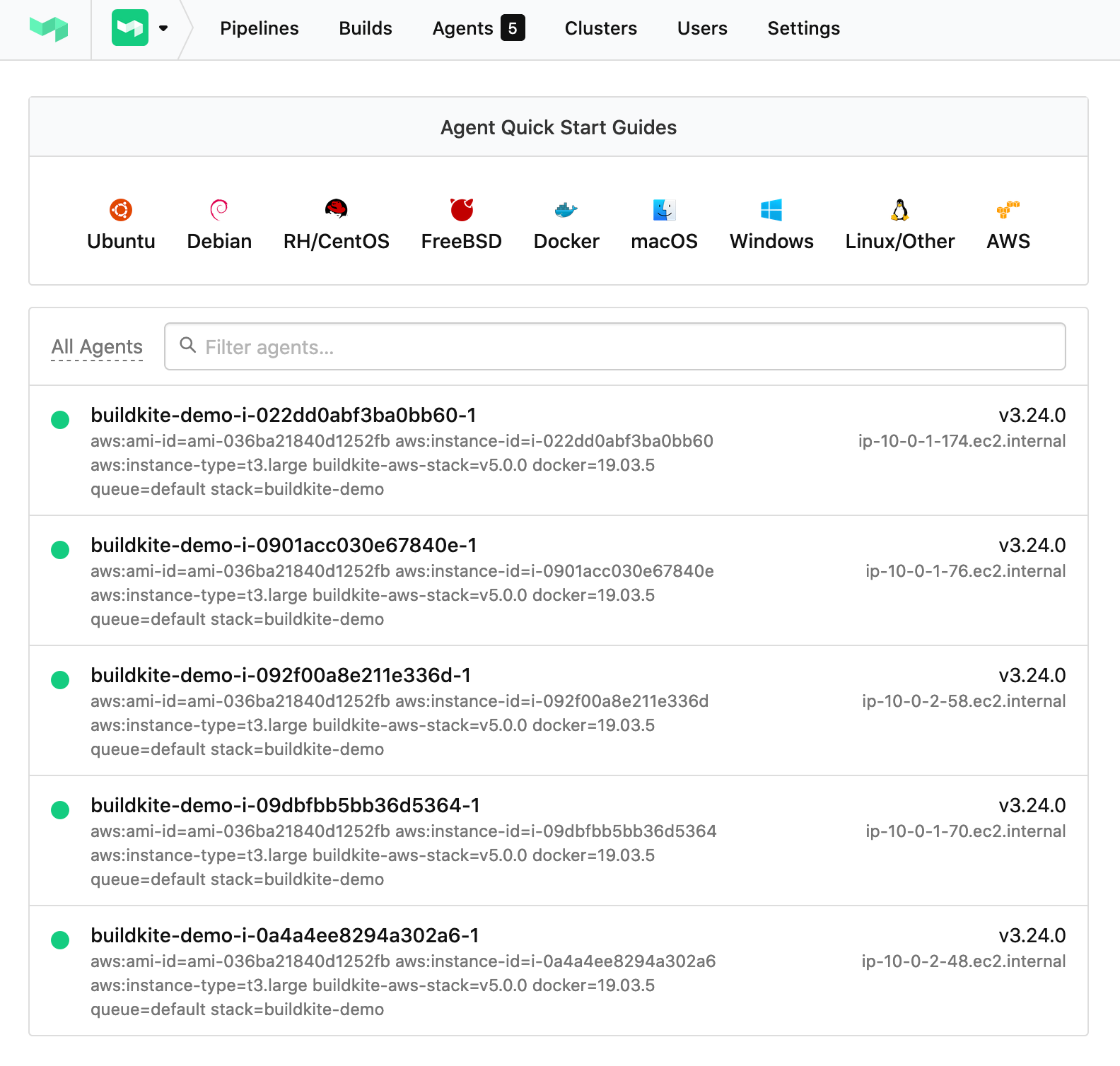Open the Builds page

pos(366,28)
